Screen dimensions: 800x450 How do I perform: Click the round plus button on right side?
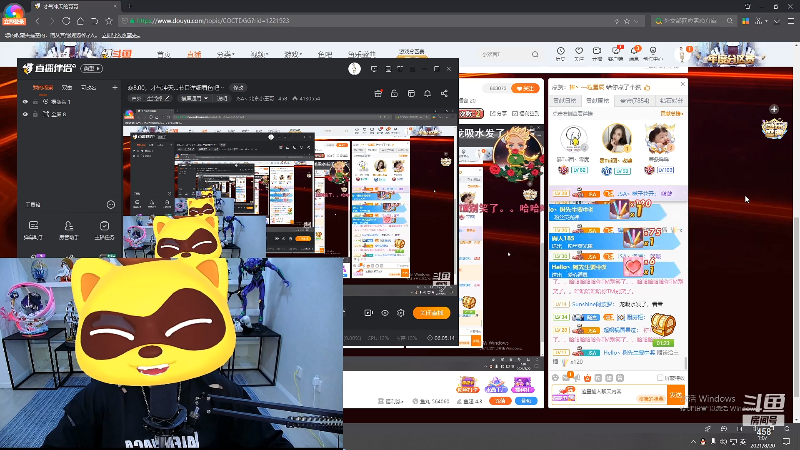click(774, 109)
